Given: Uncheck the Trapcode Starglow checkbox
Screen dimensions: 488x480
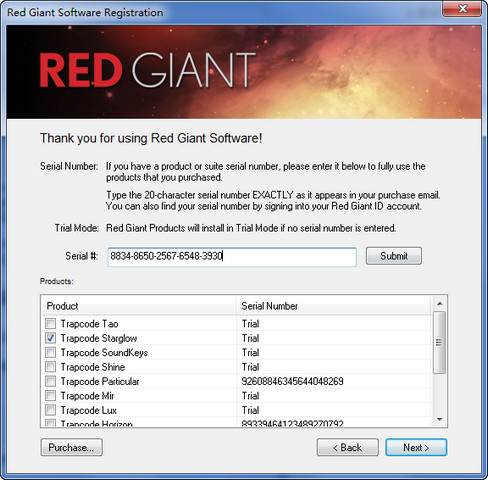Looking at the screenshot, I should click(50, 338).
